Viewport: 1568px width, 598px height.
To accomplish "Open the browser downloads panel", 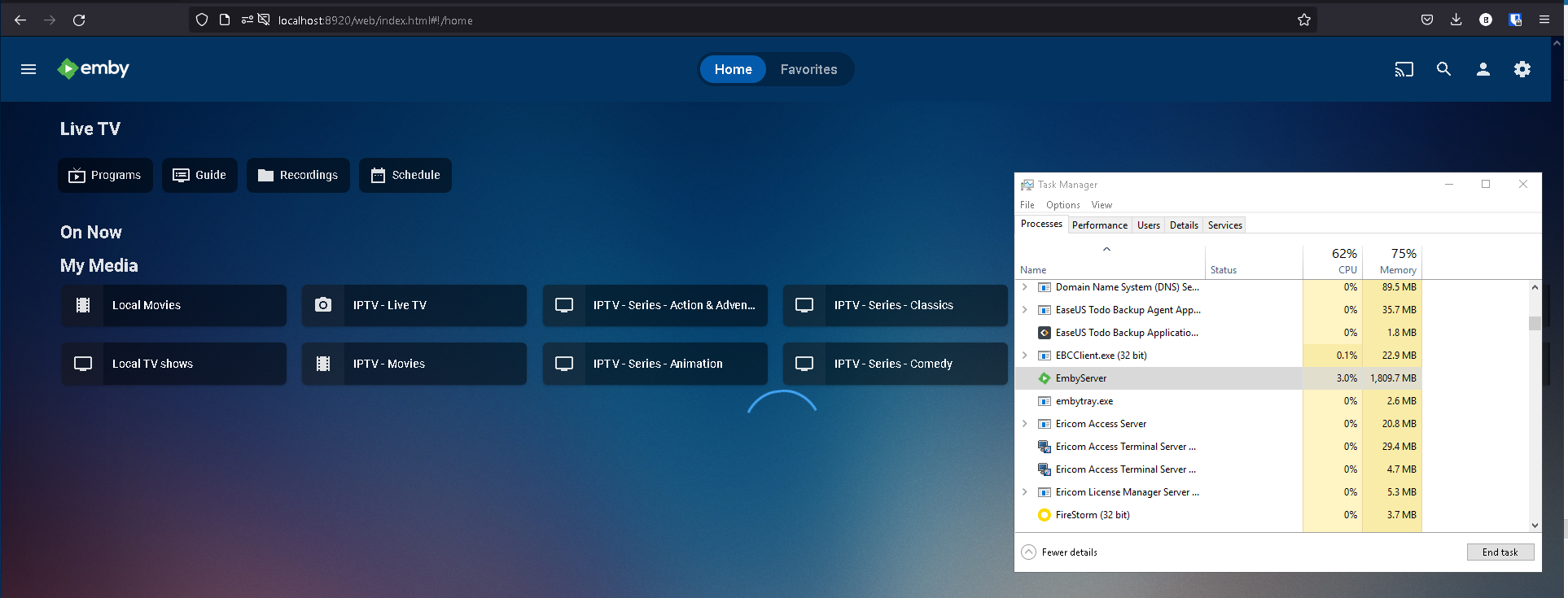I will click(1456, 20).
